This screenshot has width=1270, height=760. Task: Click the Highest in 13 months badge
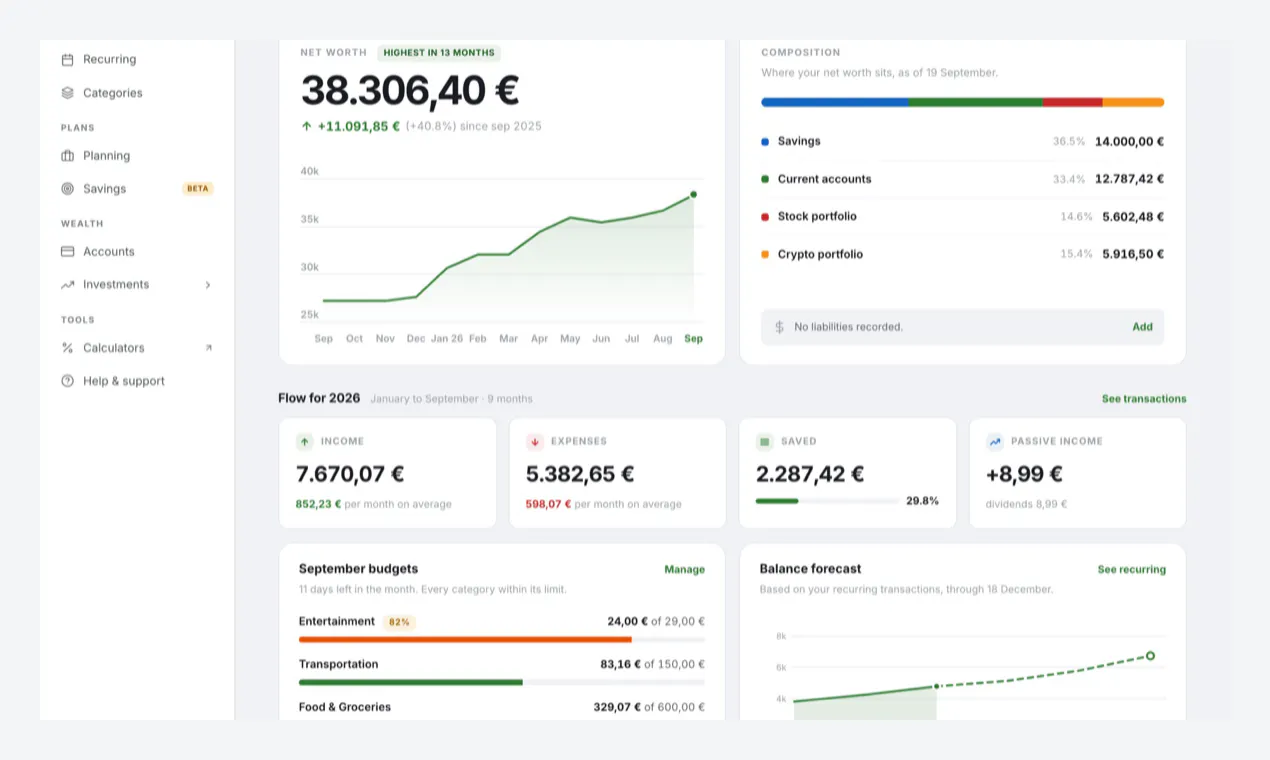click(439, 53)
